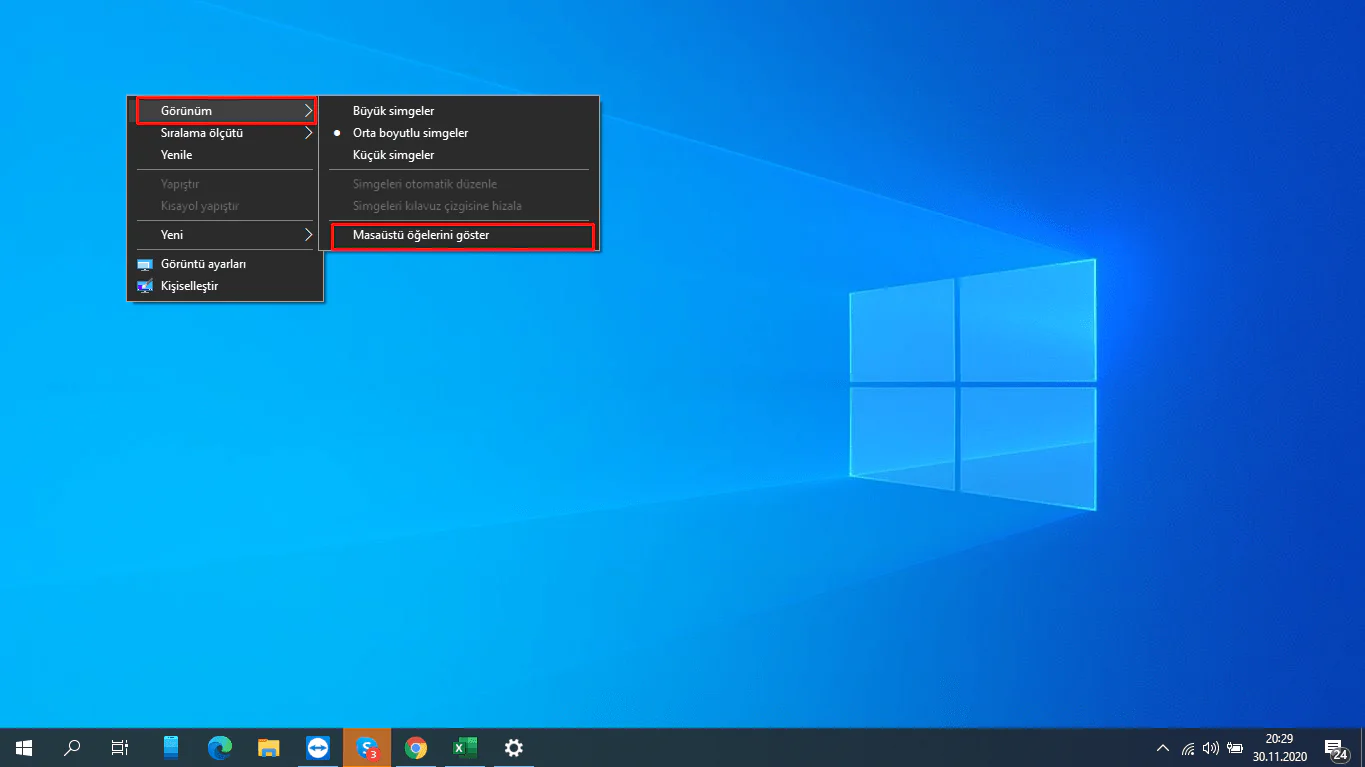Open Google Chrome in the taskbar
The width and height of the screenshot is (1365, 767).
[416, 747]
